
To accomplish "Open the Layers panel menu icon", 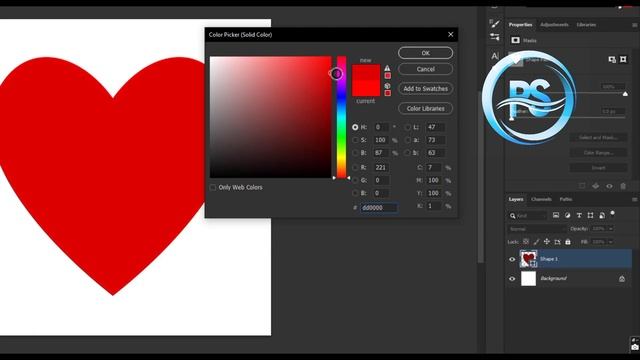I will (x=635, y=200).
